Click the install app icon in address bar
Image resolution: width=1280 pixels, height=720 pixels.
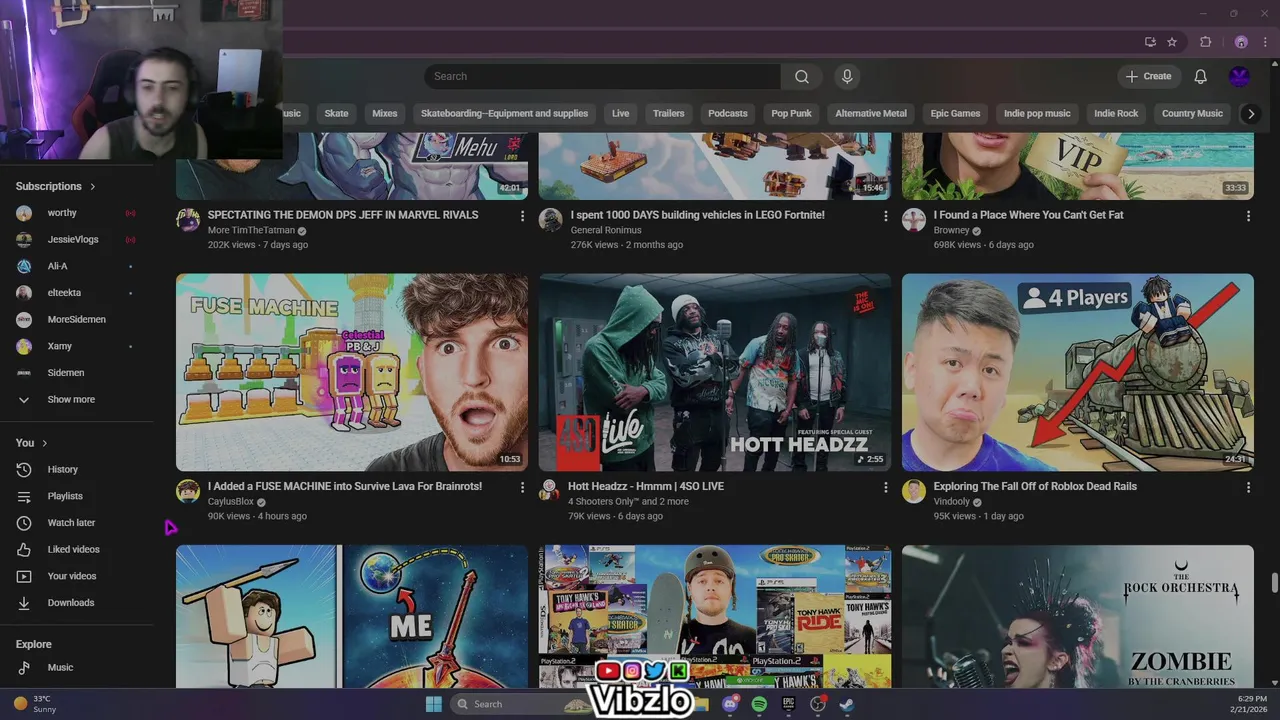1150,42
